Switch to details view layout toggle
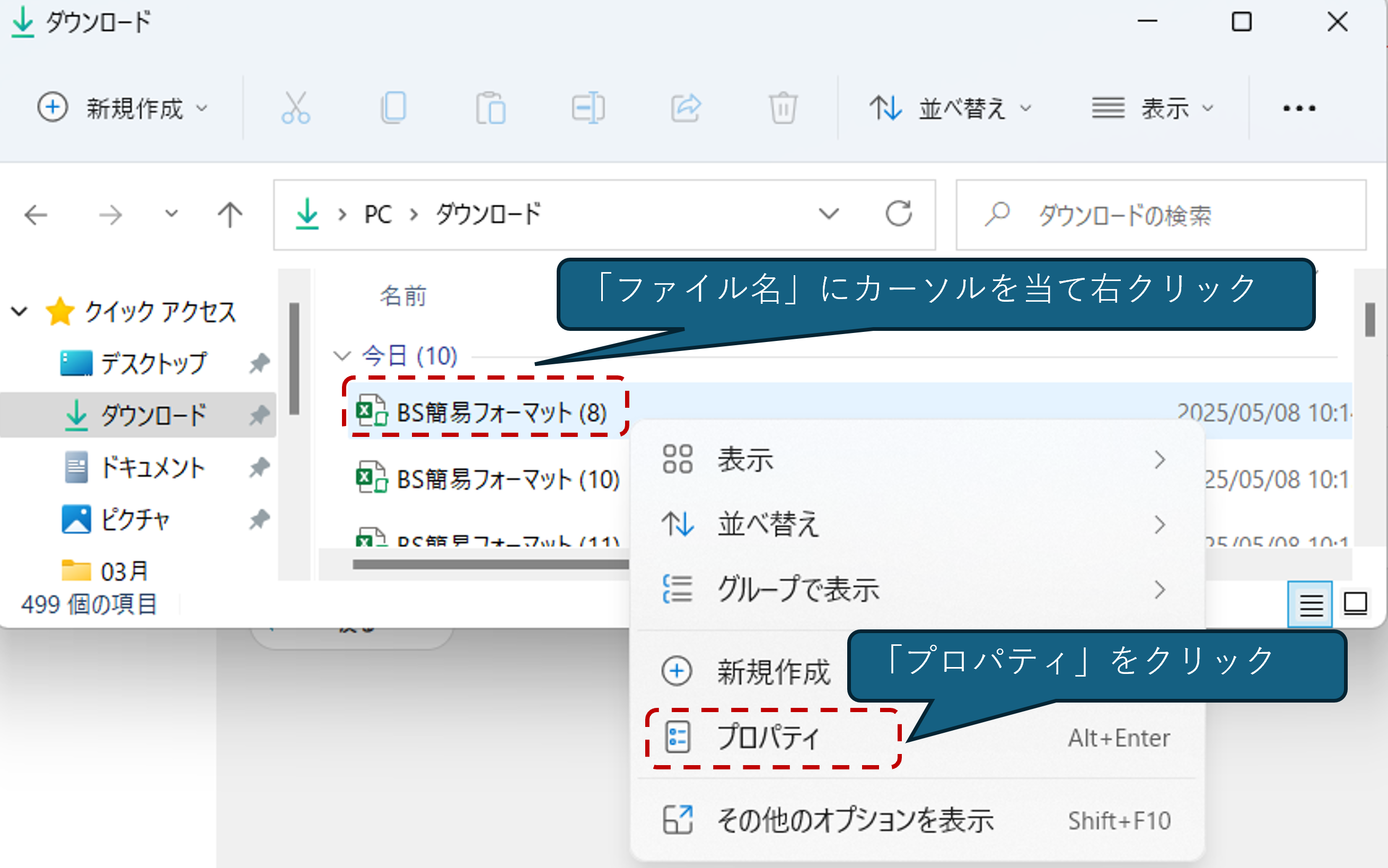Image resolution: width=1388 pixels, height=868 pixels. 1311,604
